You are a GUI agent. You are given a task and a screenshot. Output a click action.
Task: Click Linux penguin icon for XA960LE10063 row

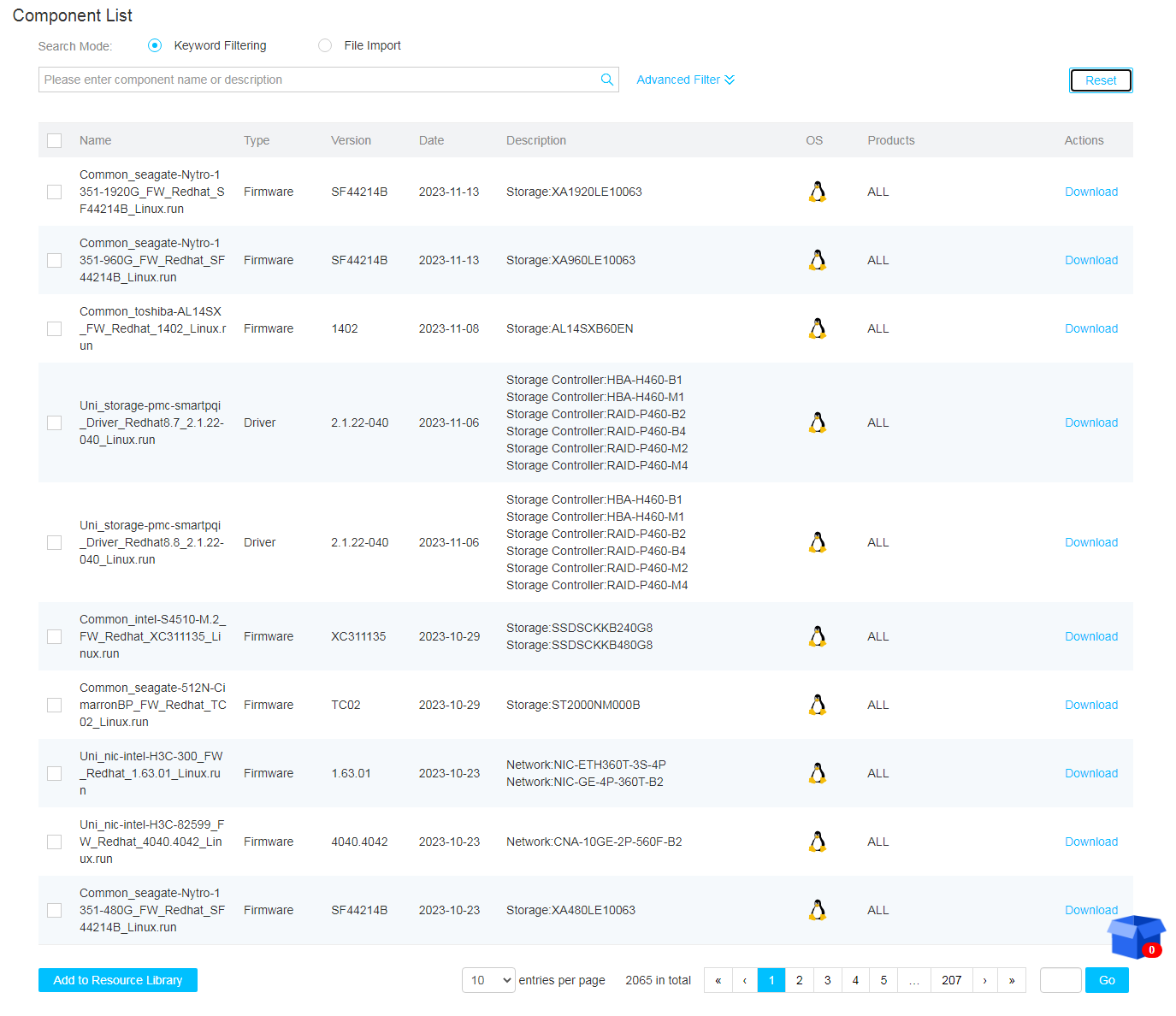[x=818, y=260]
